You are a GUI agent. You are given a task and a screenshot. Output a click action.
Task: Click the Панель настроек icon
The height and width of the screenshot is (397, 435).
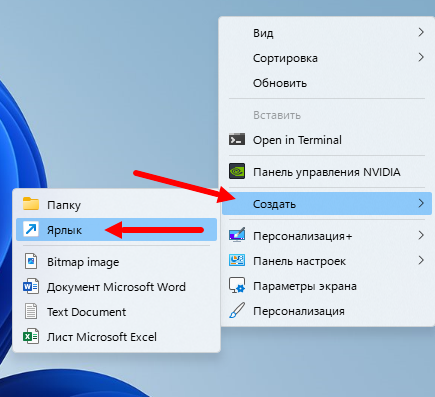click(237, 260)
